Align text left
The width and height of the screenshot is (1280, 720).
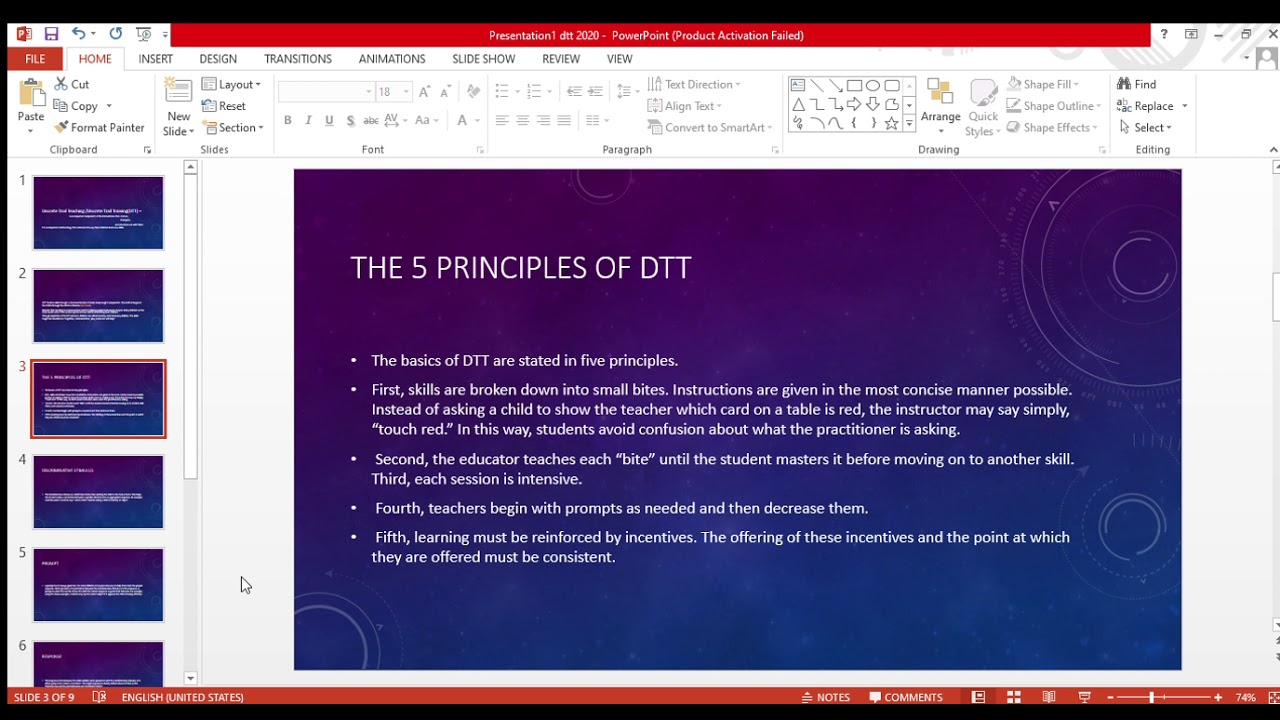(502, 120)
